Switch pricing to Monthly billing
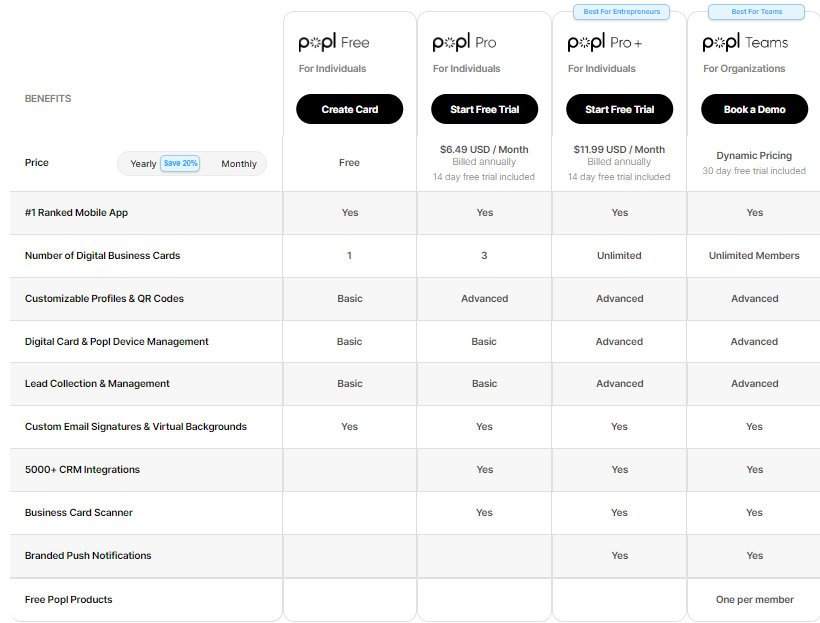Viewport: 820px width, 623px height. pyautogui.click(x=239, y=164)
